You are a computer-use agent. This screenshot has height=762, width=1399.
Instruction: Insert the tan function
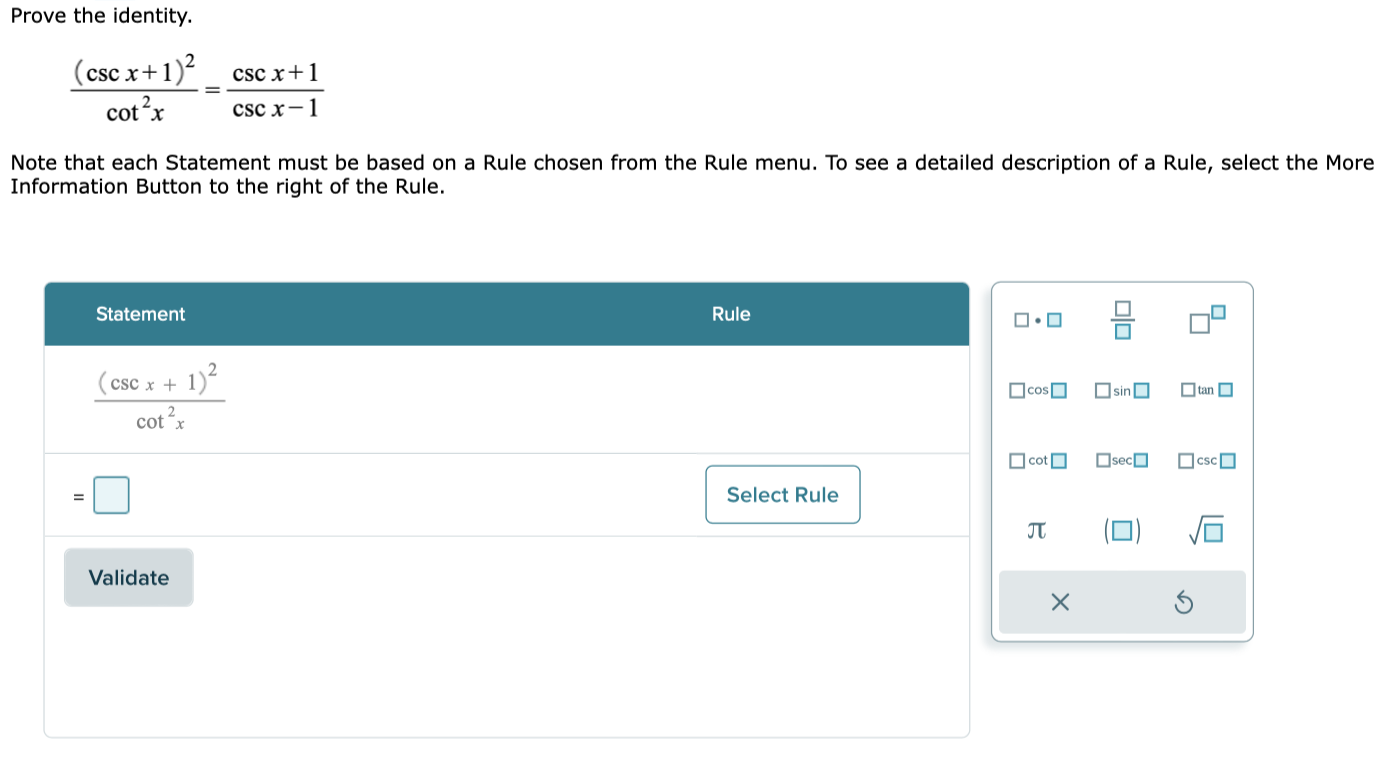(x=1205, y=390)
